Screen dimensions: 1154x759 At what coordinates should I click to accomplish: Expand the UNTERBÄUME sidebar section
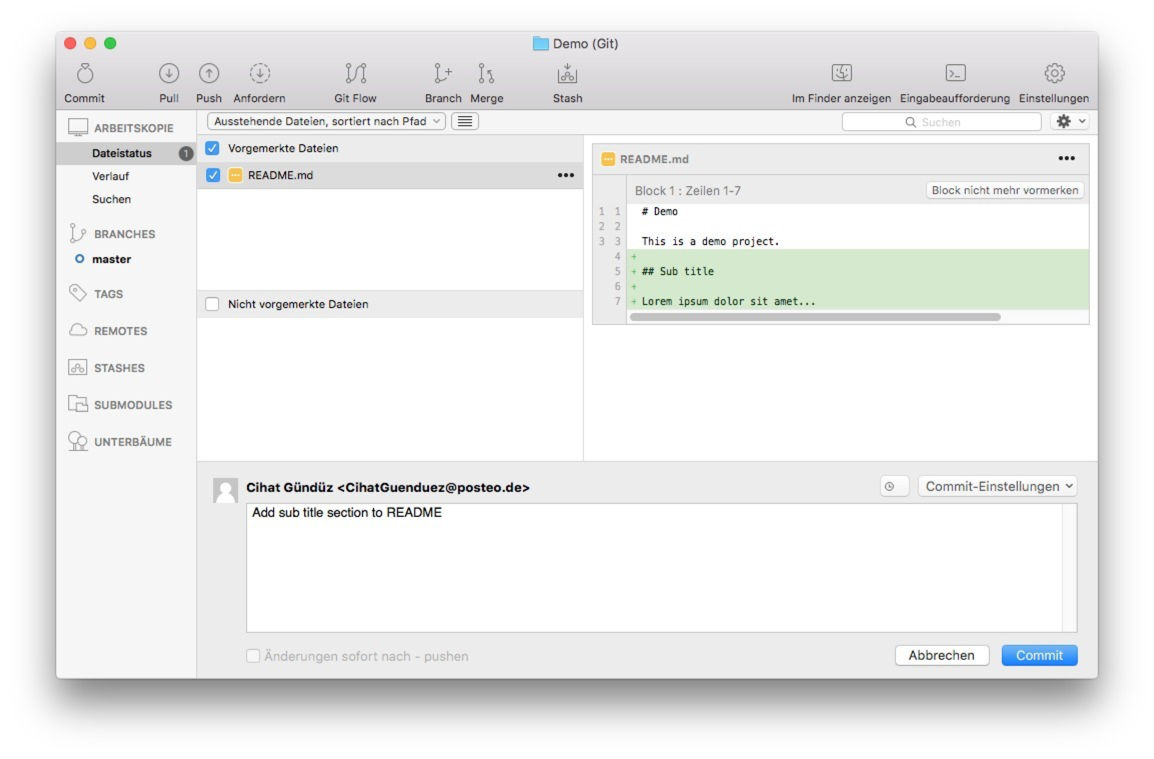132,442
